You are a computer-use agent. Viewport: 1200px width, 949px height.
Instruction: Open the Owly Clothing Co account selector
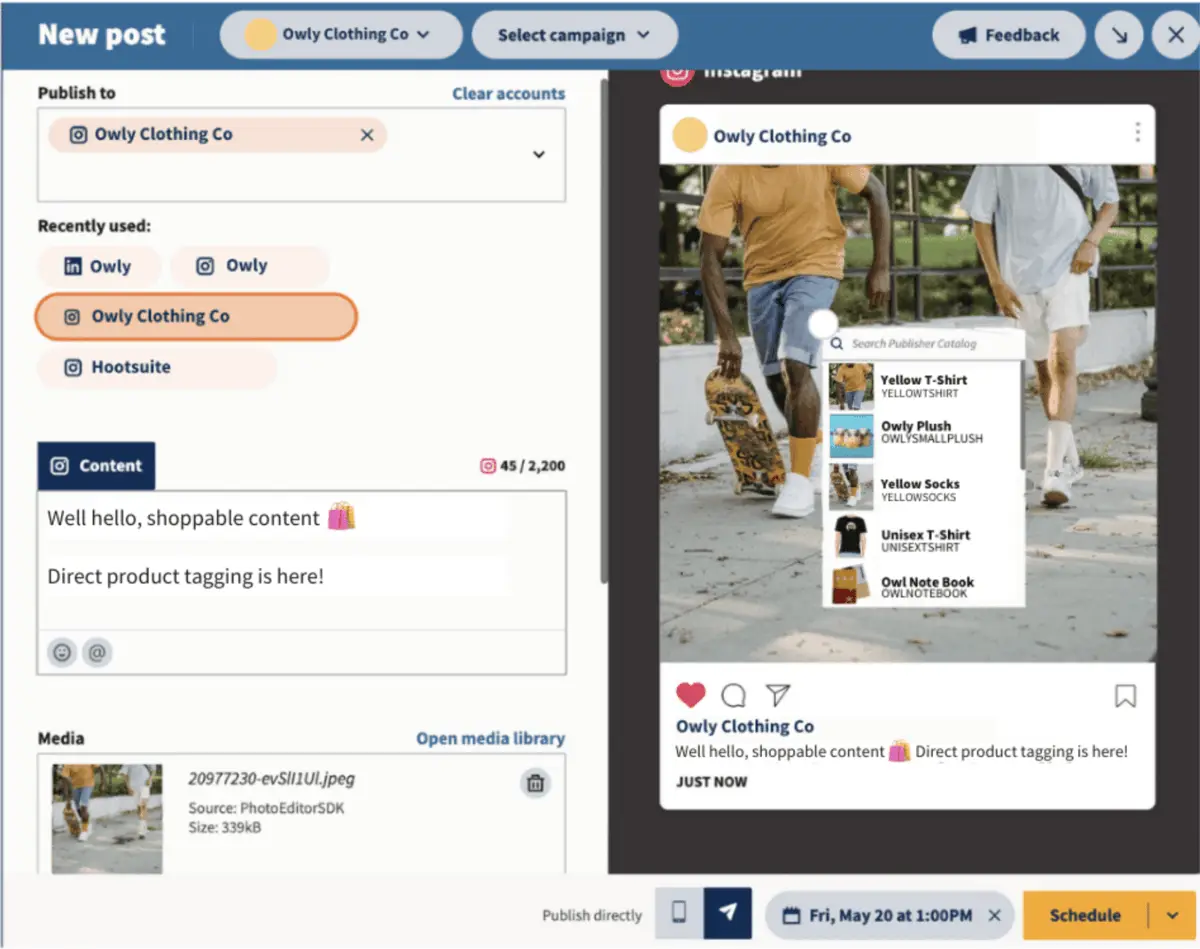pyautogui.click(x=340, y=34)
